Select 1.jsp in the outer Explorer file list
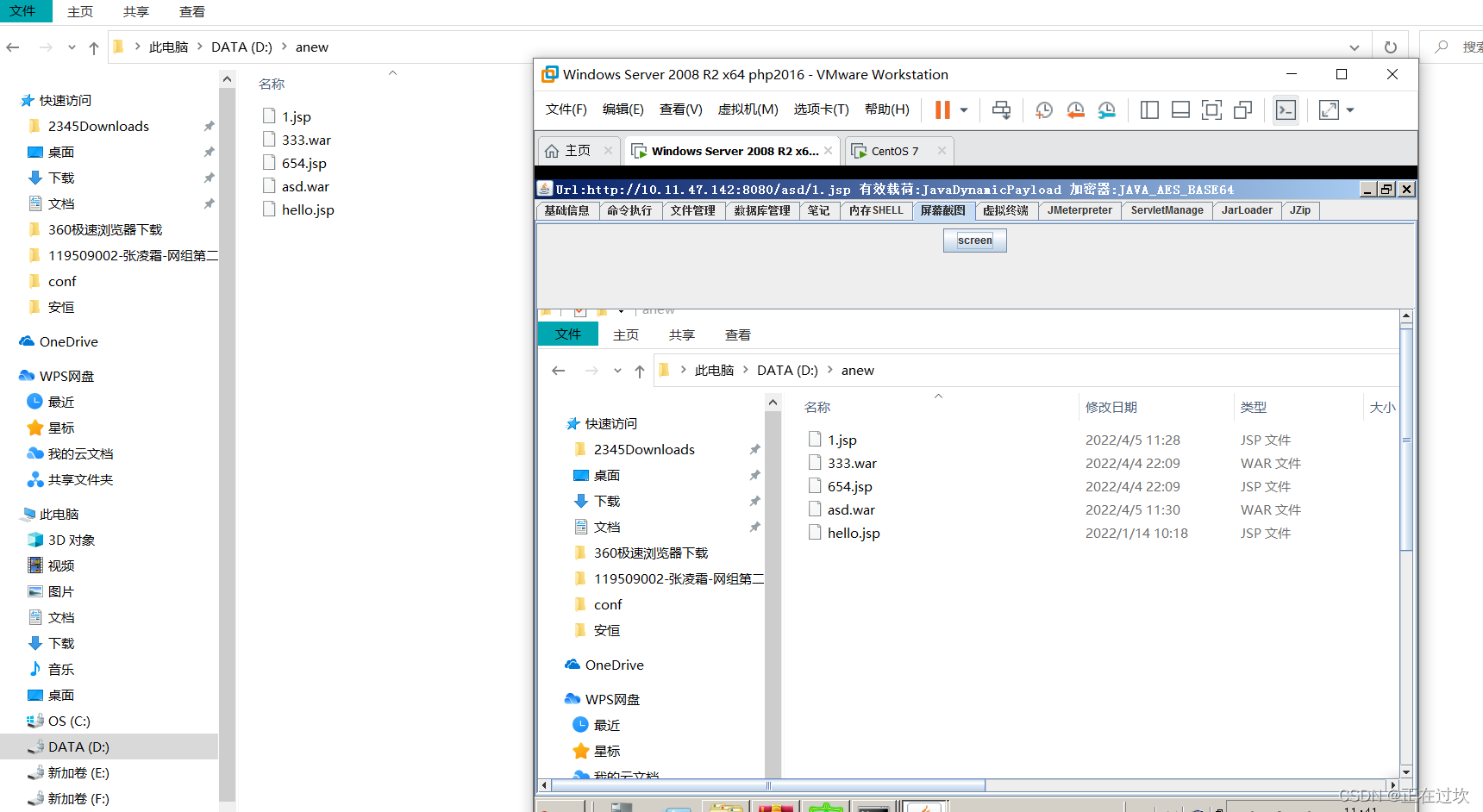The width and height of the screenshot is (1483, 812). 297,116
